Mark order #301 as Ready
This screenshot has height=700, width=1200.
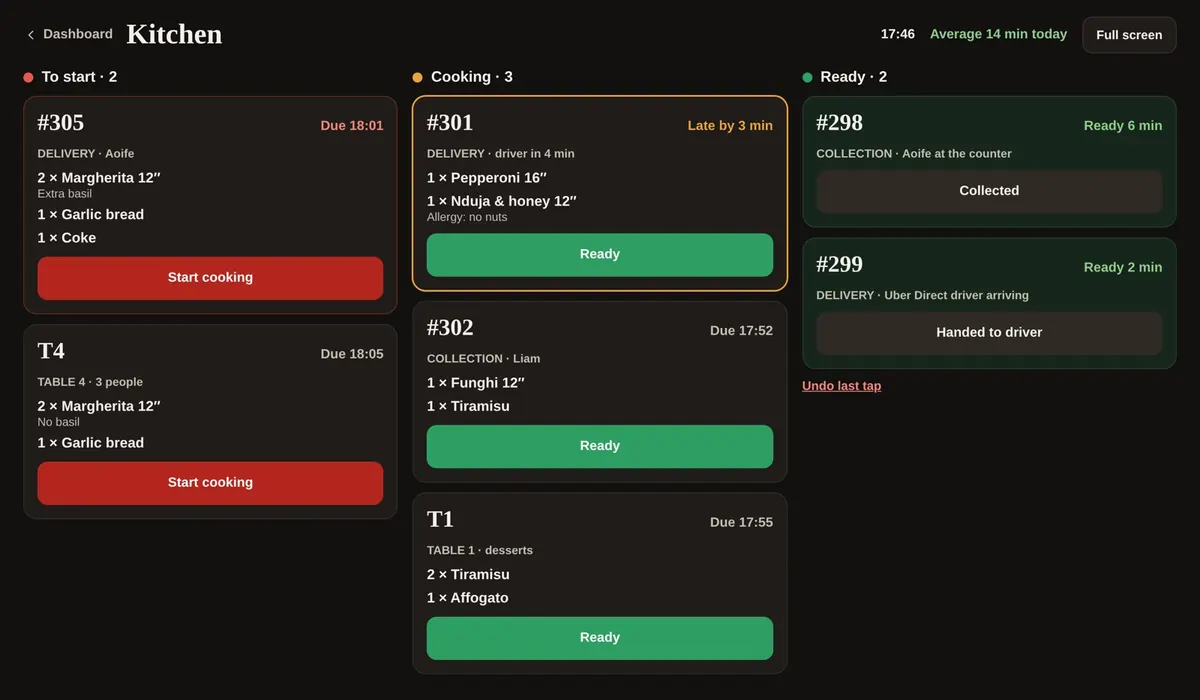click(600, 255)
